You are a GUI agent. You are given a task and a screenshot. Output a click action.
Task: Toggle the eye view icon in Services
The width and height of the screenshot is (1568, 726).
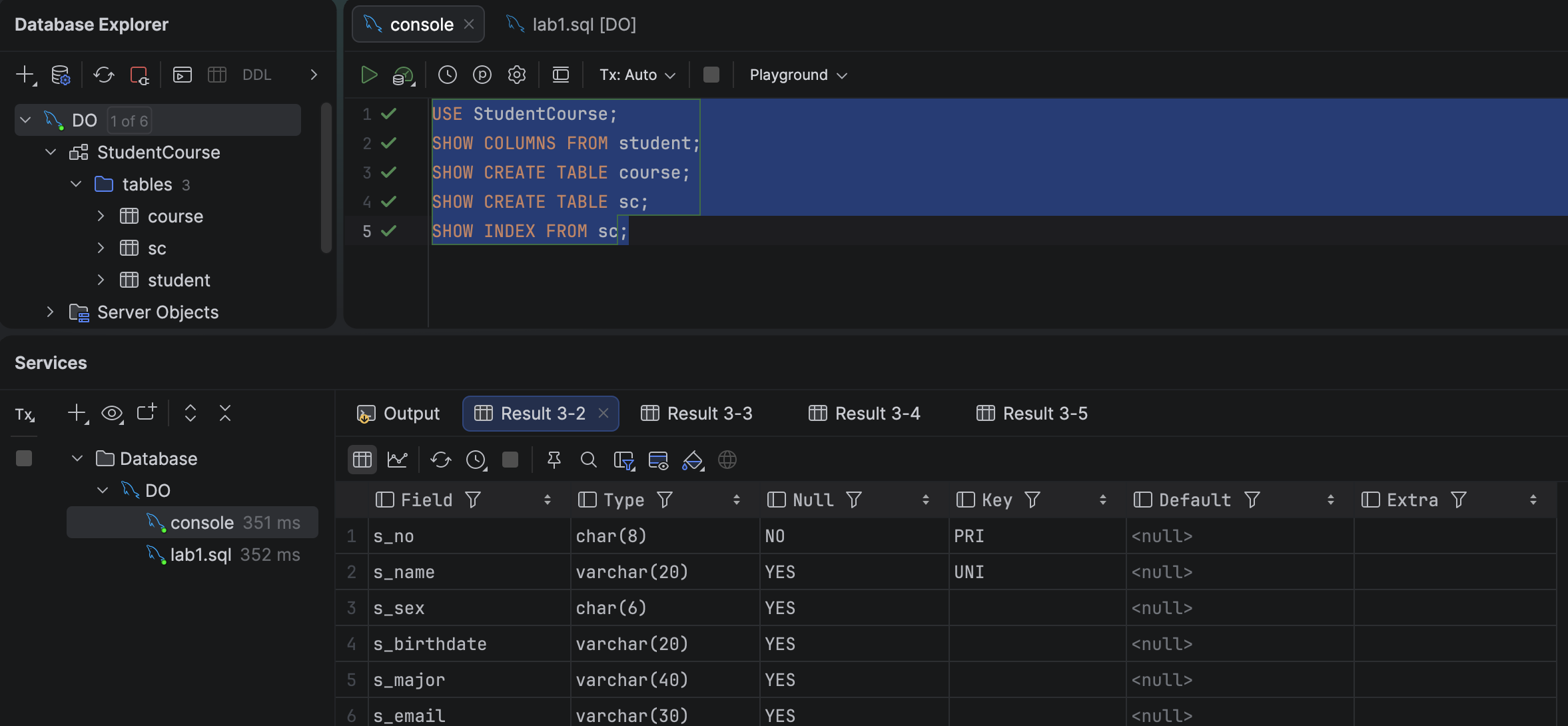[x=112, y=414]
